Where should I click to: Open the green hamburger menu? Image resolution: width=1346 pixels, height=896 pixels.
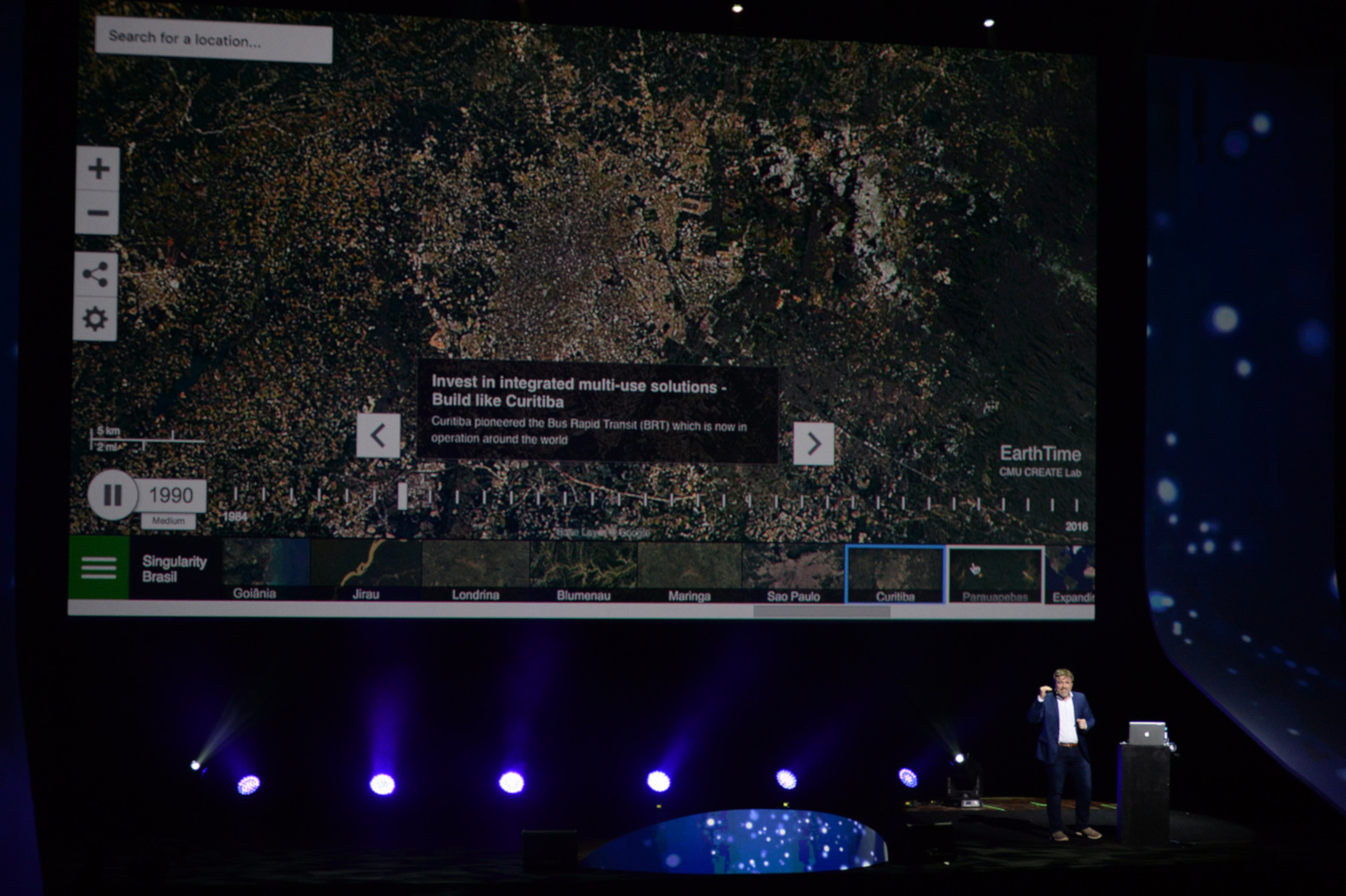coord(99,568)
